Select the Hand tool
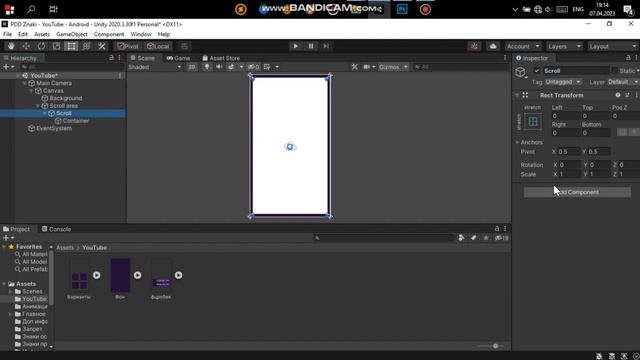The width and height of the screenshot is (640, 360). (x=11, y=46)
